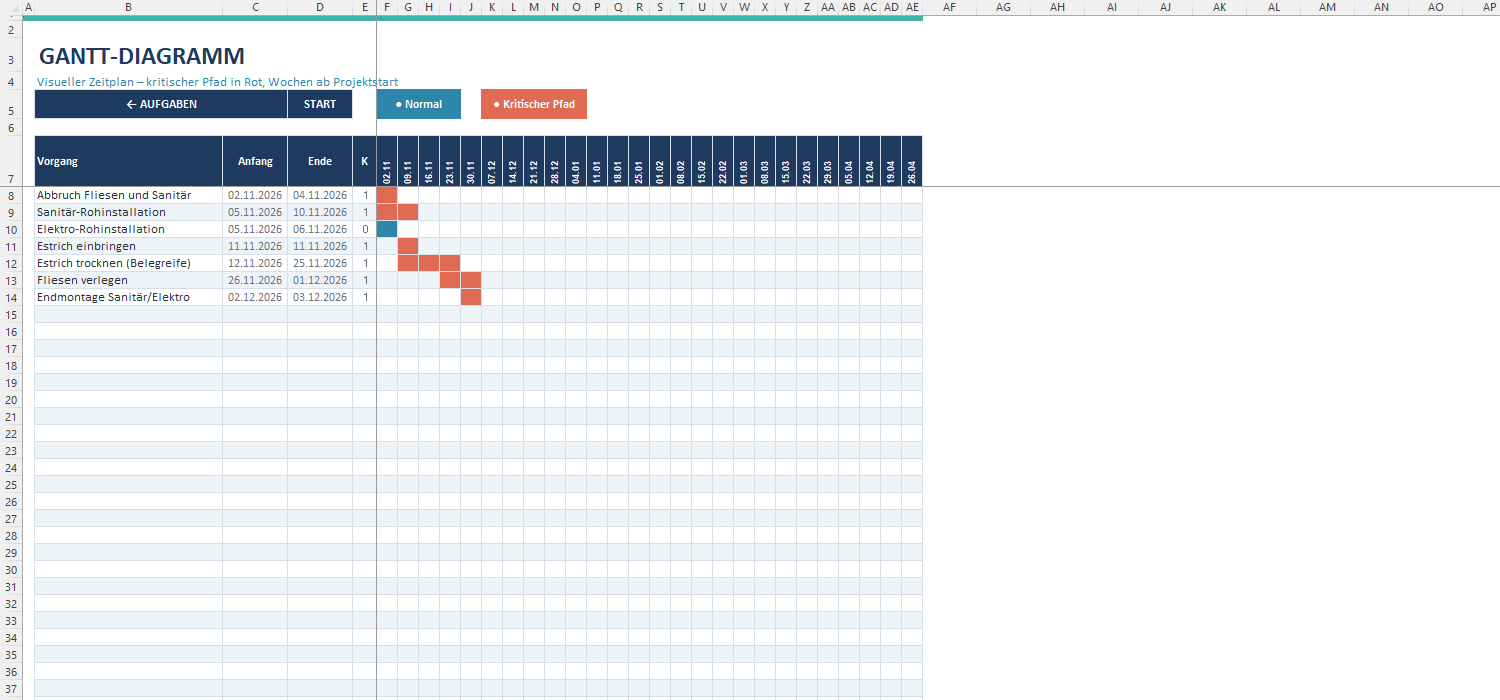Image resolution: width=1500 pixels, height=700 pixels.
Task: Select cell 'Sanitär-Rohinstallation'
Action: point(129,212)
